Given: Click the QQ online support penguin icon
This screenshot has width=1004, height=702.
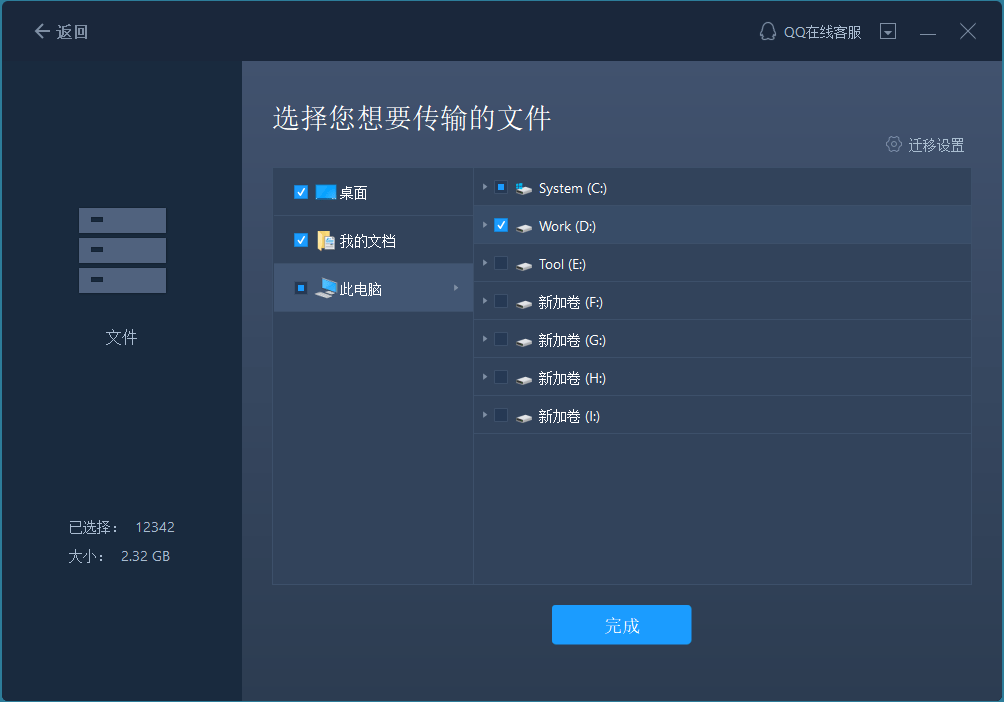Looking at the screenshot, I should click(x=768, y=31).
